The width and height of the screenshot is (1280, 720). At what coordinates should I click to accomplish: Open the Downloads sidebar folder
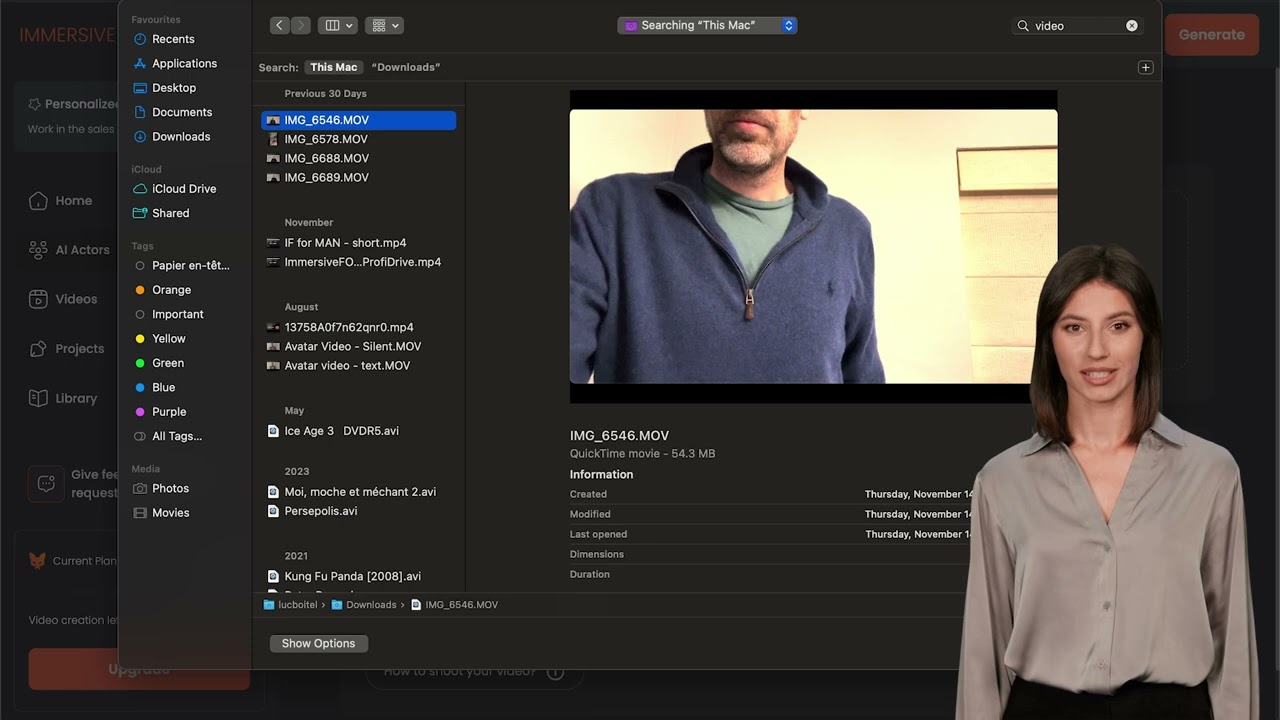tap(171, 136)
